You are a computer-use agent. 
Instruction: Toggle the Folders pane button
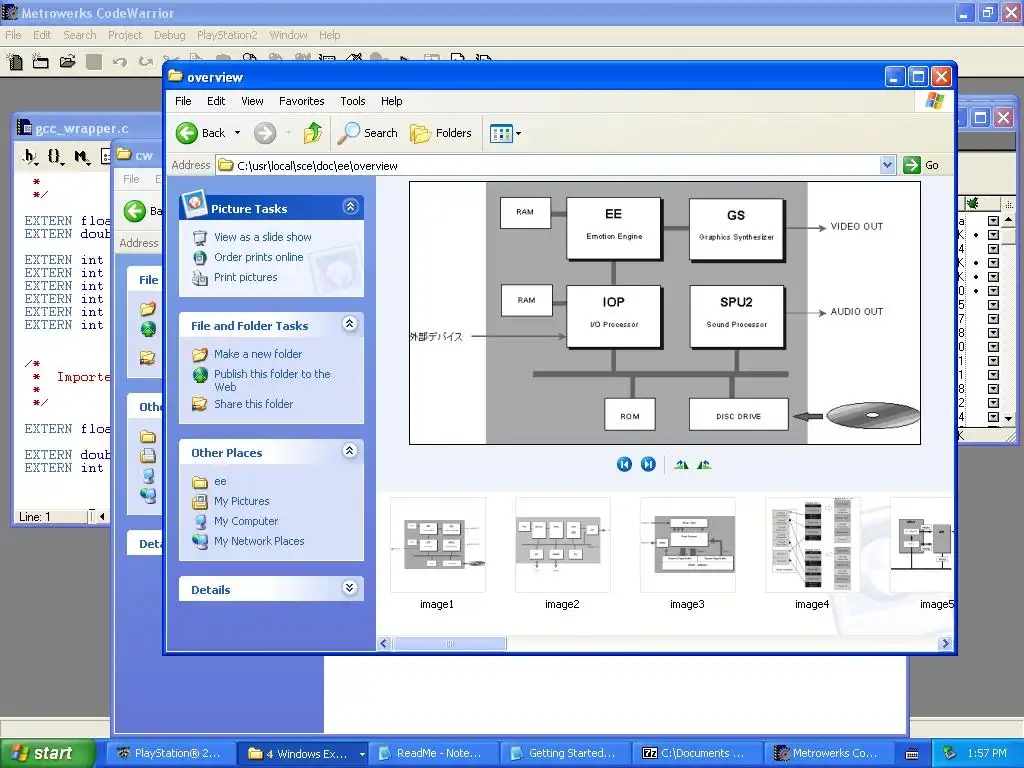pyautogui.click(x=441, y=133)
